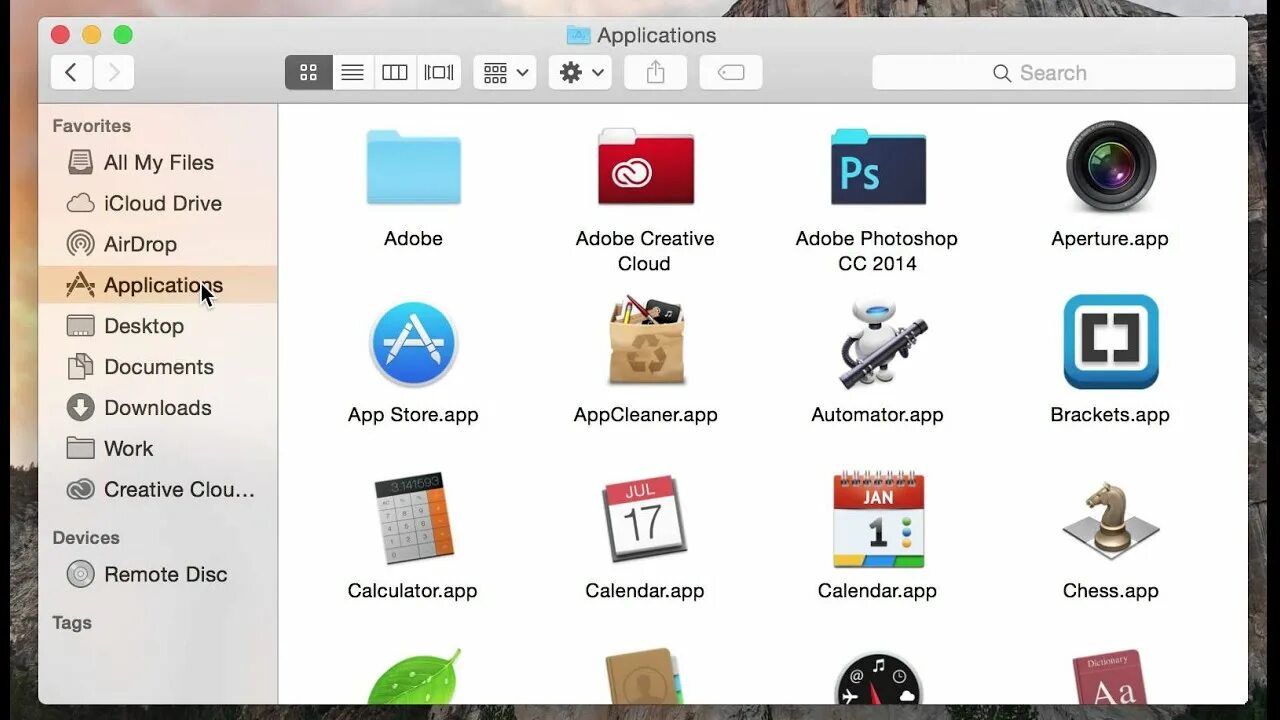Image resolution: width=1280 pixels, height=720 pixels.
Task: Click the Search field
Action: tap(1054, 73)
